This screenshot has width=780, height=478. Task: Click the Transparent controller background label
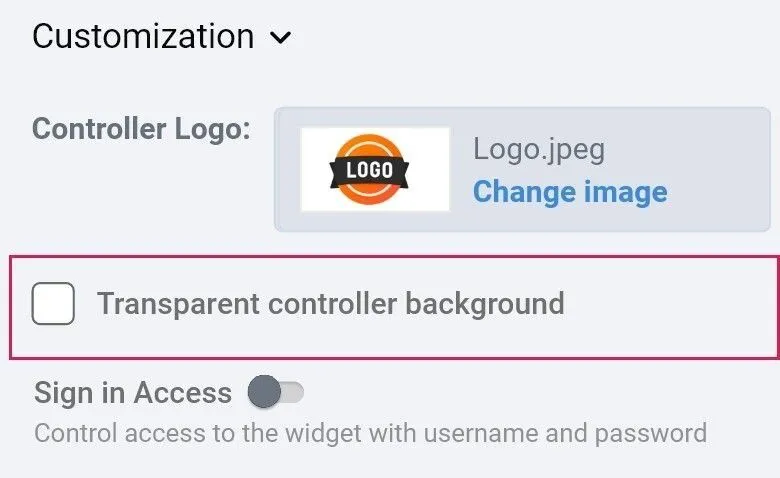pyautogui.click(x=330, y=303)
